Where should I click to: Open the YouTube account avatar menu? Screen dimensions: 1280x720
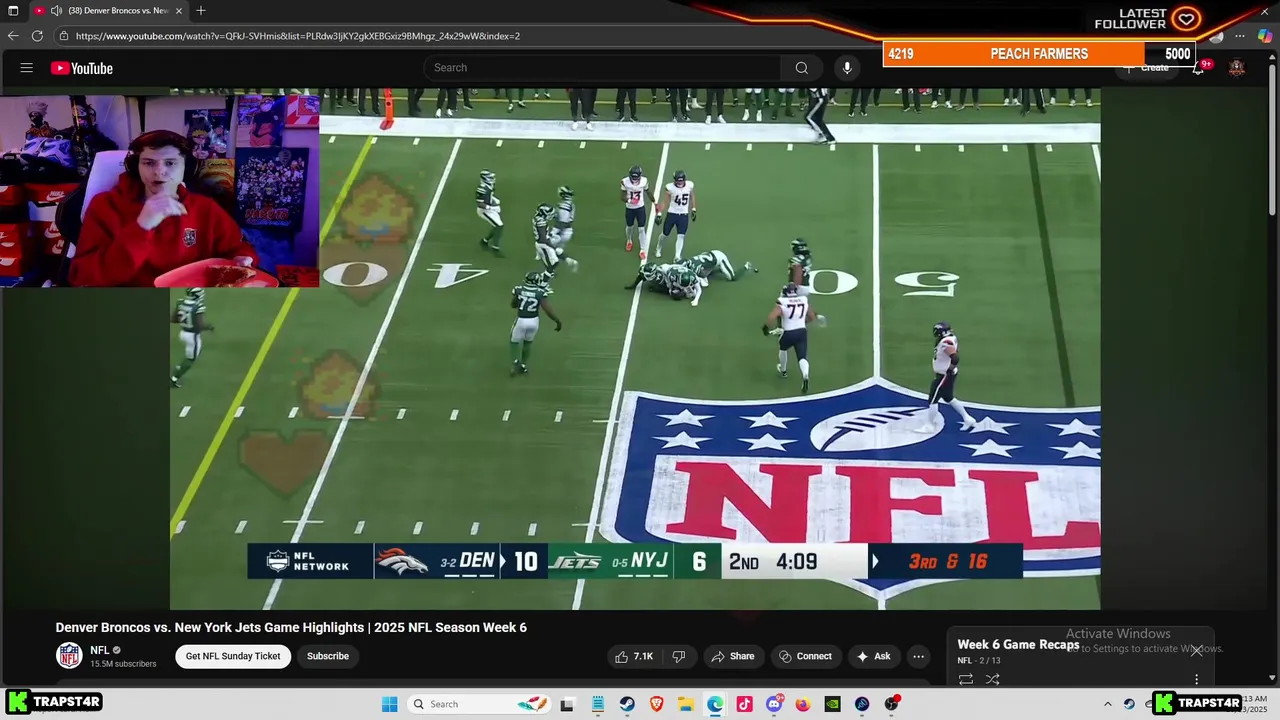[1237, 68]
